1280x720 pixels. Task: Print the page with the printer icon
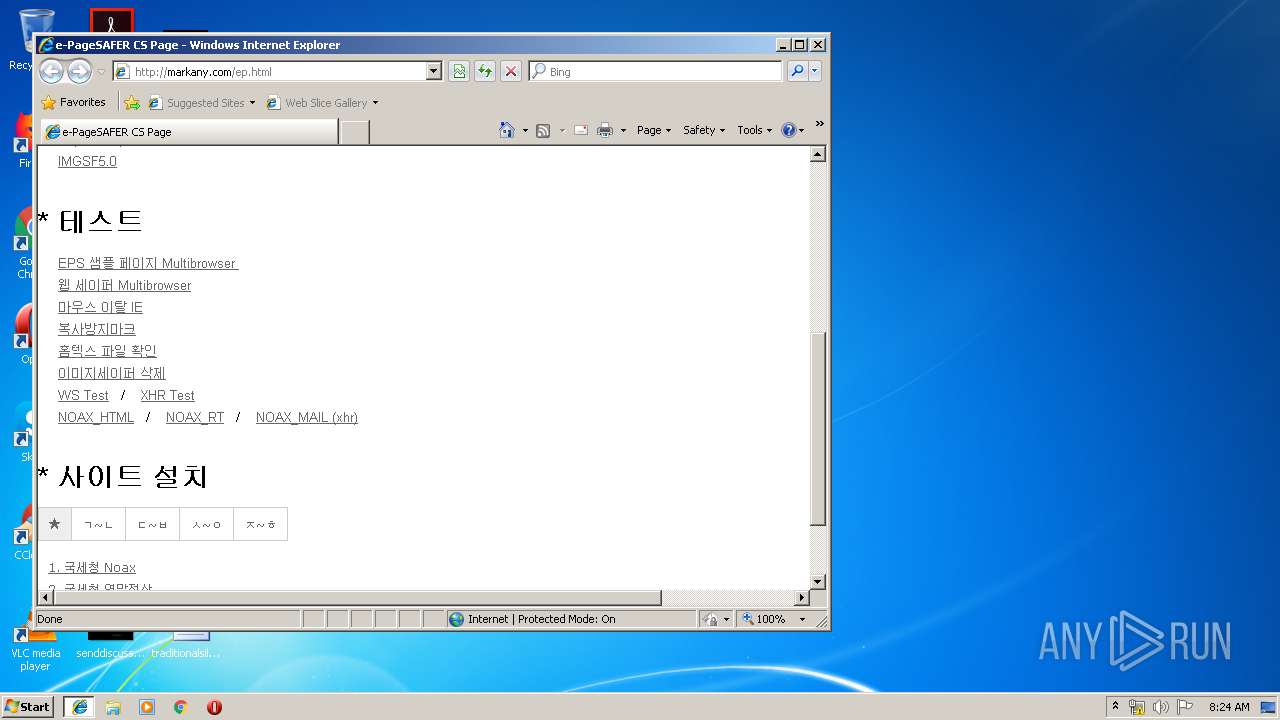[x=605, y=130]
